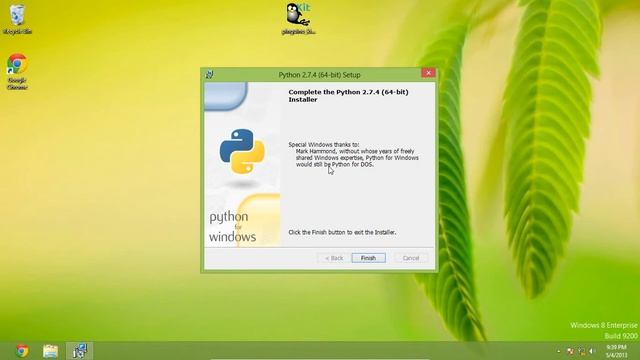640x360 pixels.
Task: Click the 'Special Windows thanks to:' text
Action: (324, 144)
